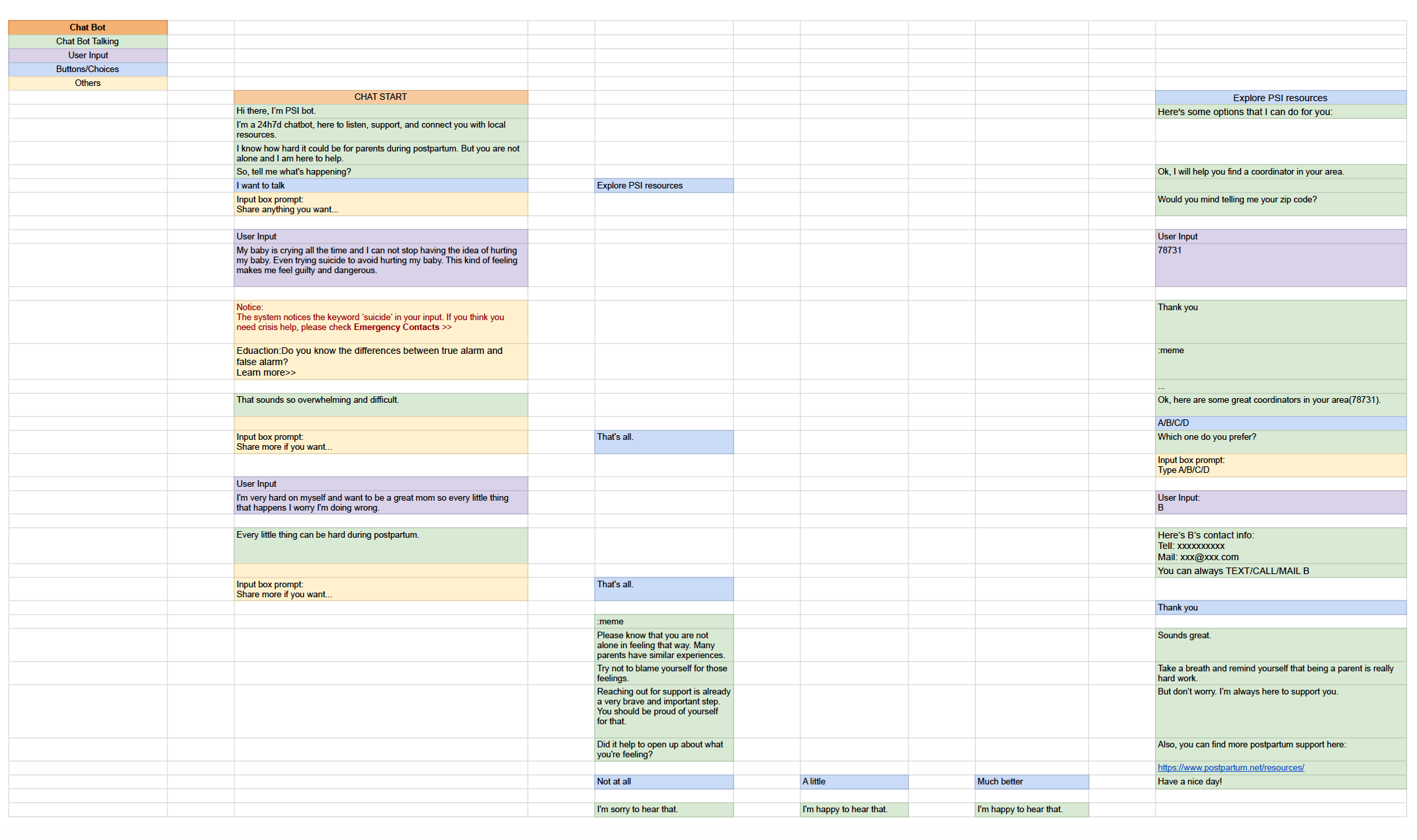Click the 'Eduaction: Do you know the differences' cell
1417x840 pixels.
[x=381, y=361]
